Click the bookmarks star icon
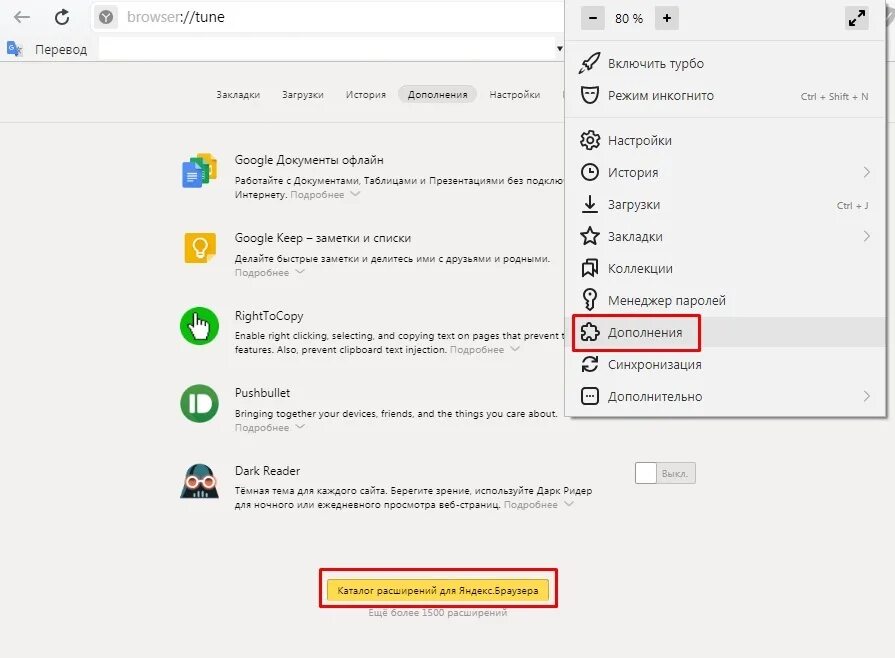This screenshot has height=658, width=895. [x=590, y=236]
